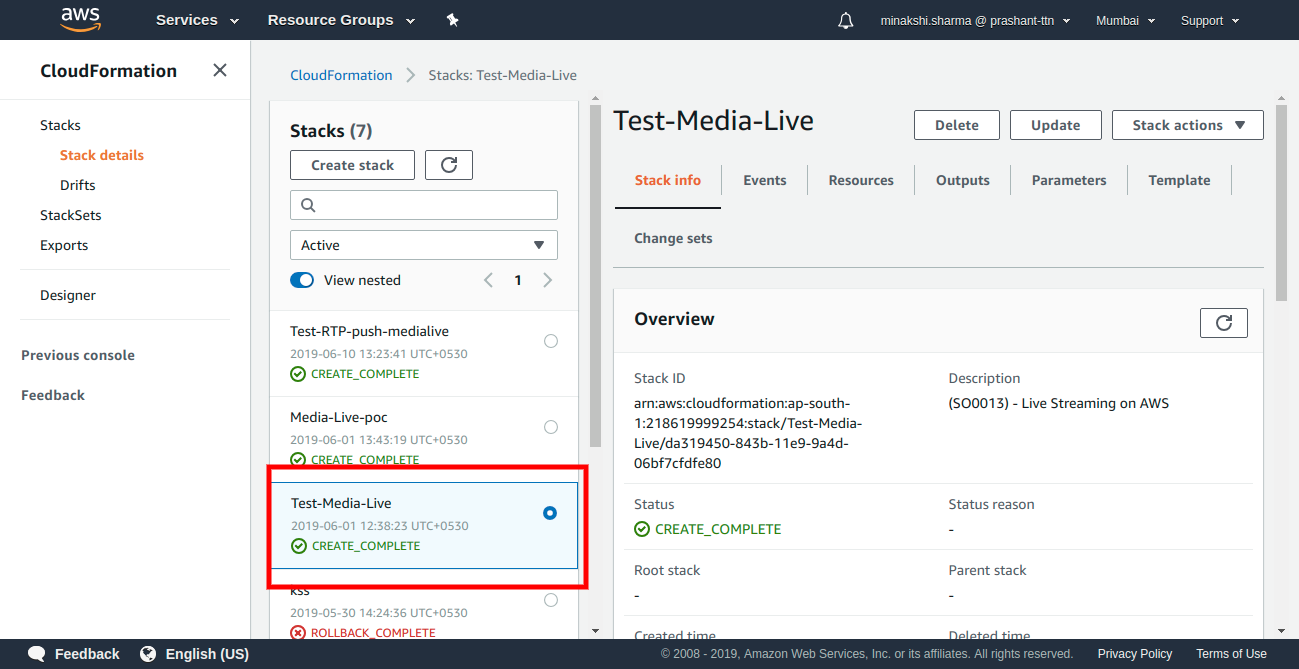Image resolution: width=1299 pixels, height=669 pixels.
Task: Open the sidebar Feedback link
Action: 53,395
